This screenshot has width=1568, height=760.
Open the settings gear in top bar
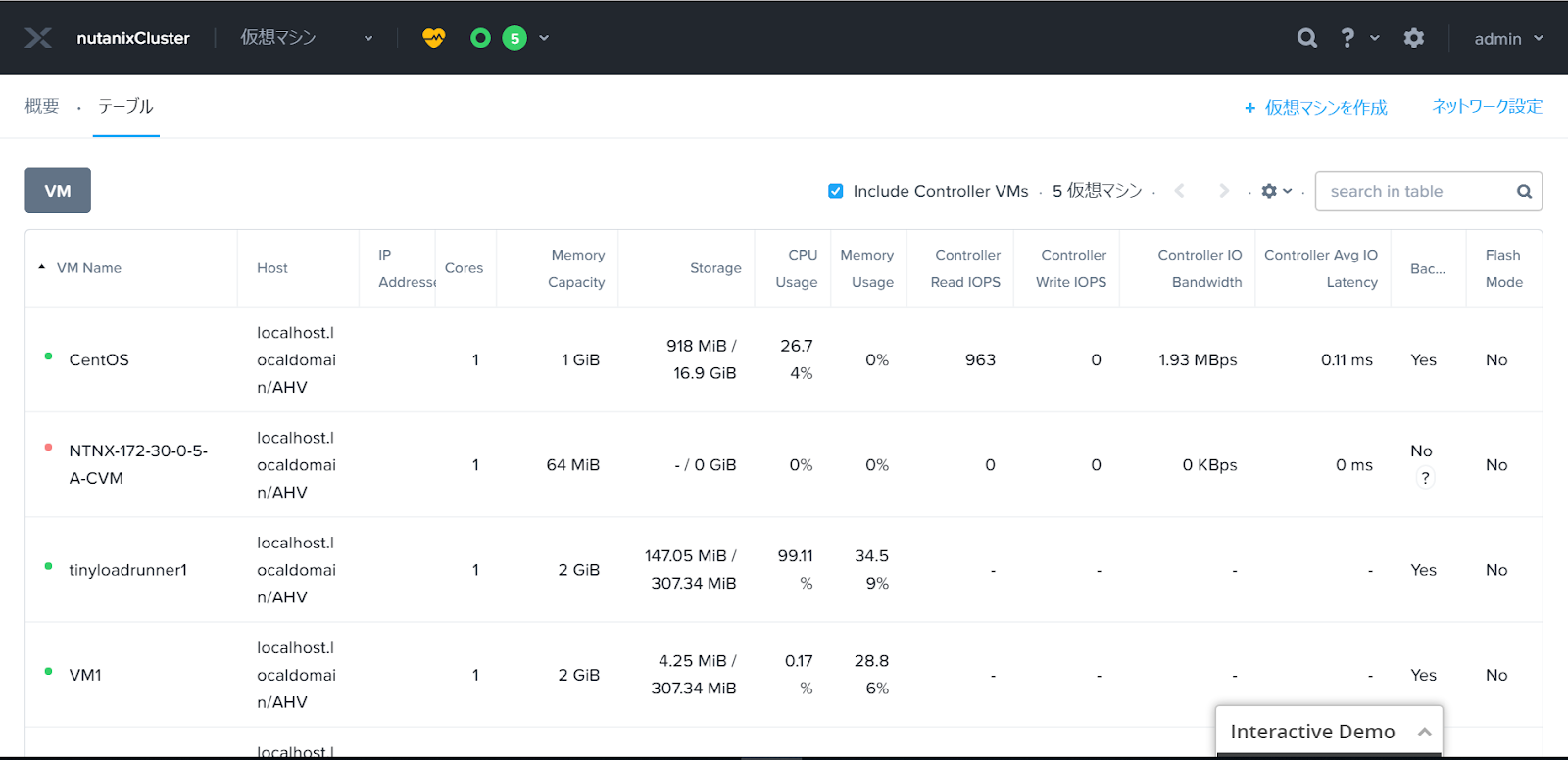point(1413,38)
